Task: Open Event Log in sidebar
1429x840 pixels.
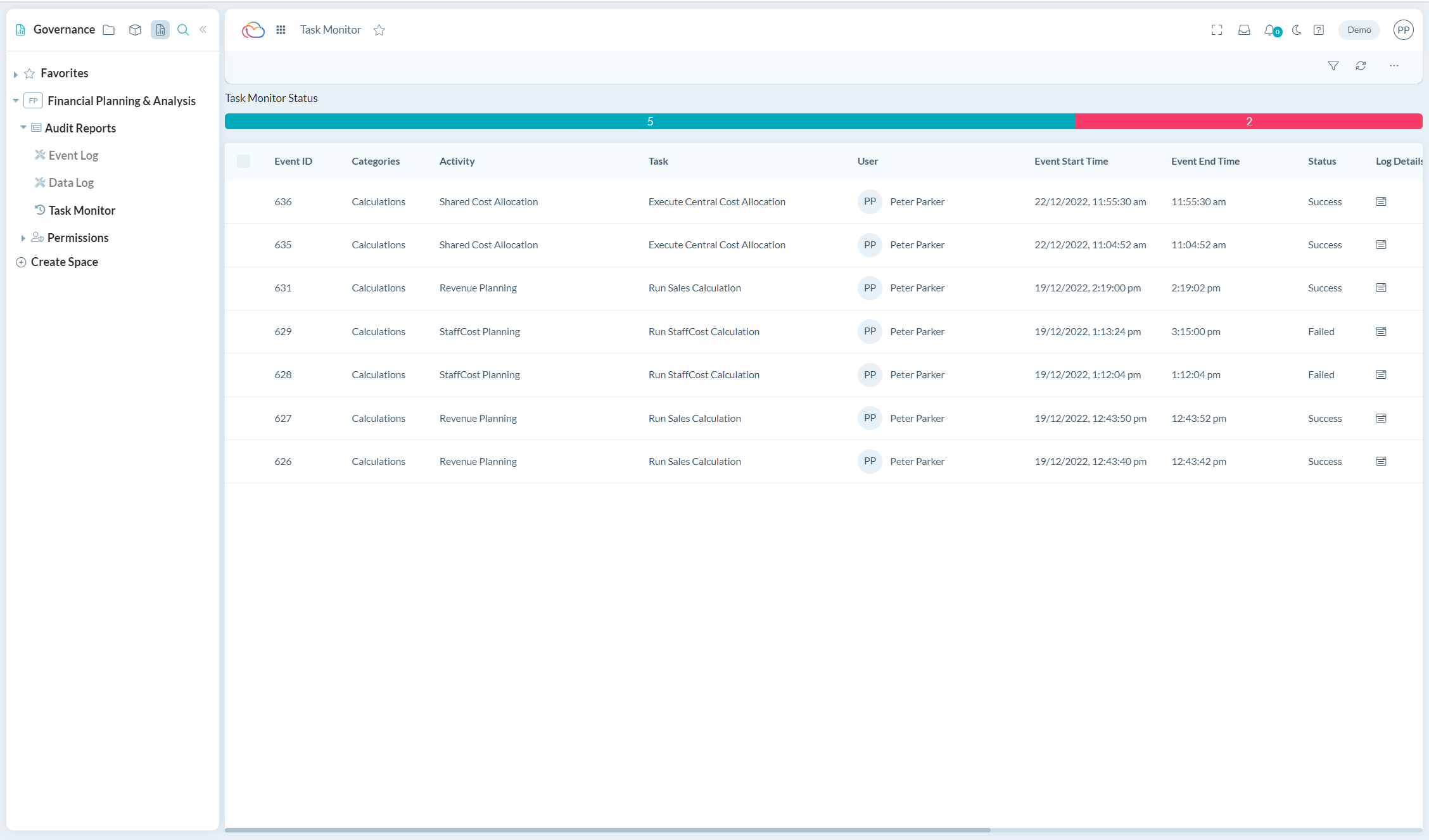Action: click(x=73, y=155)
